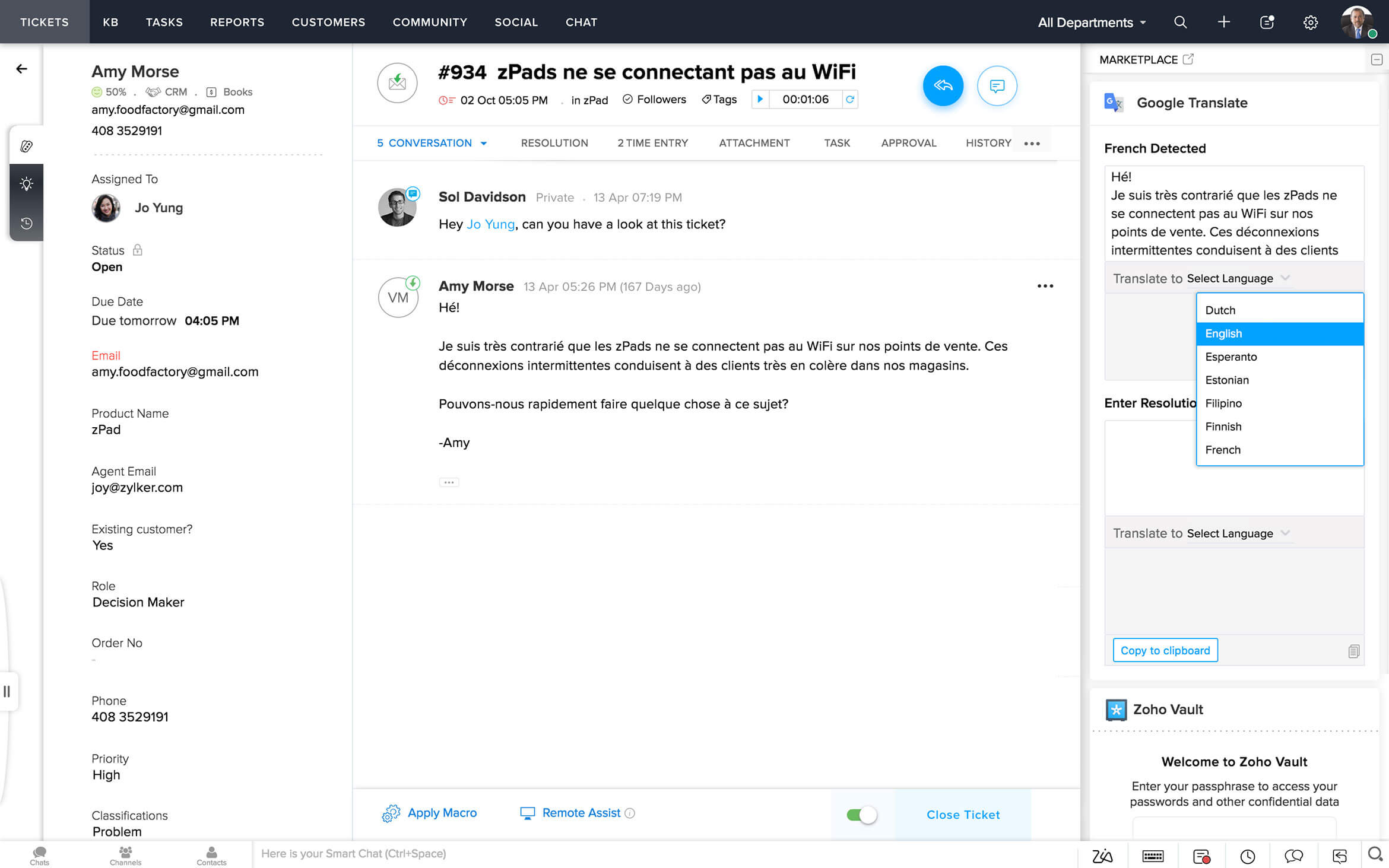Open the Customers menu in top navigation
The width and height of the screenshot is (1389, 868).
pos(328,22)
